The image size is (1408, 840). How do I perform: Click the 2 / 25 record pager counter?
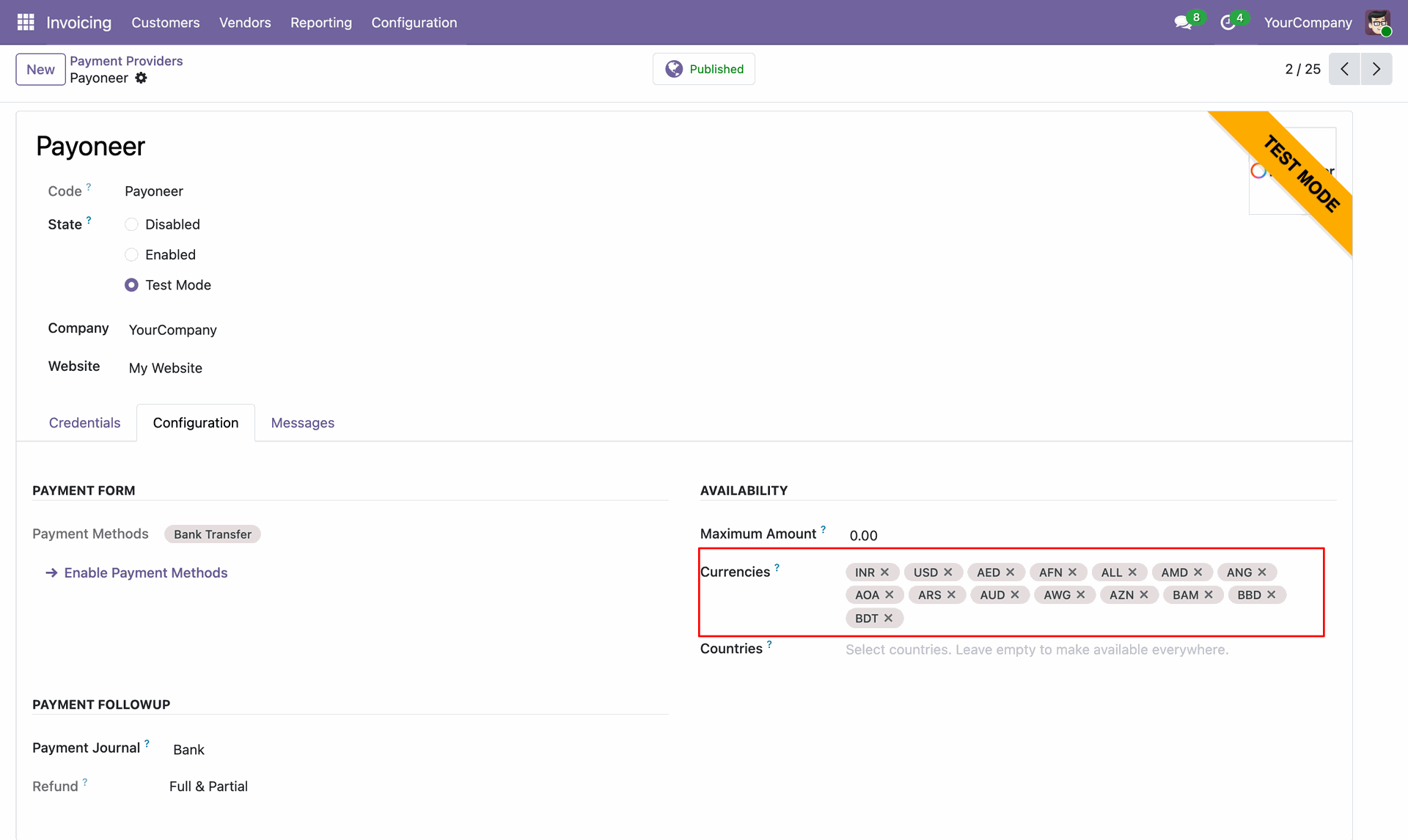click(x=1302, y=69)
